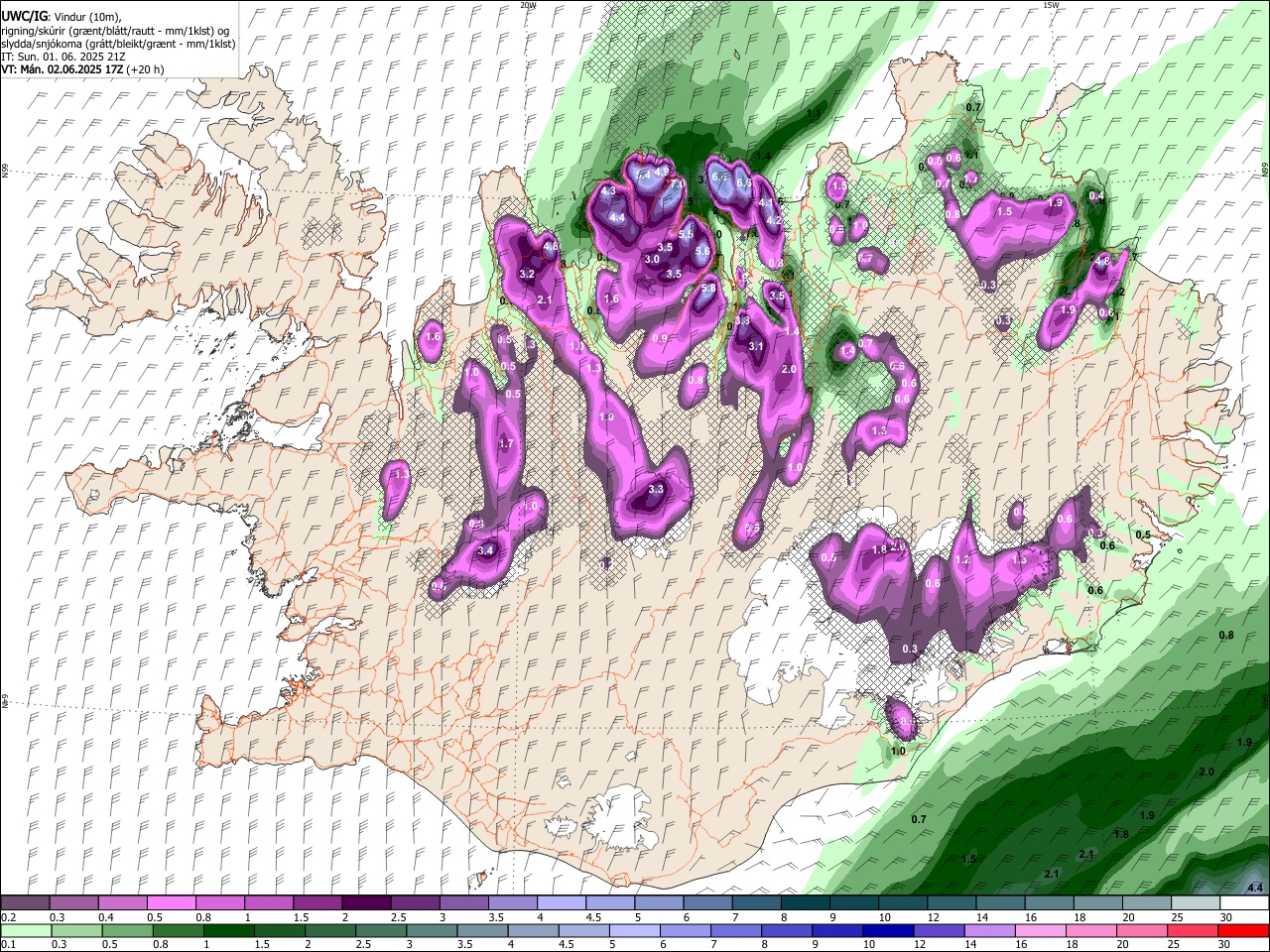Click the '15W' longitude label on the top edge
Screen dimensions: 1270x952
[x=1051, y=5]
